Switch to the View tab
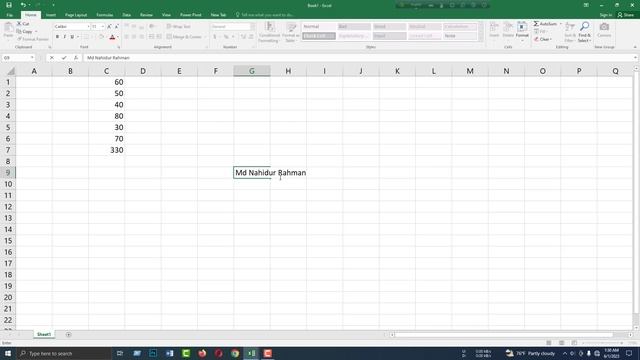640x360 pixels. click(166, 15)
